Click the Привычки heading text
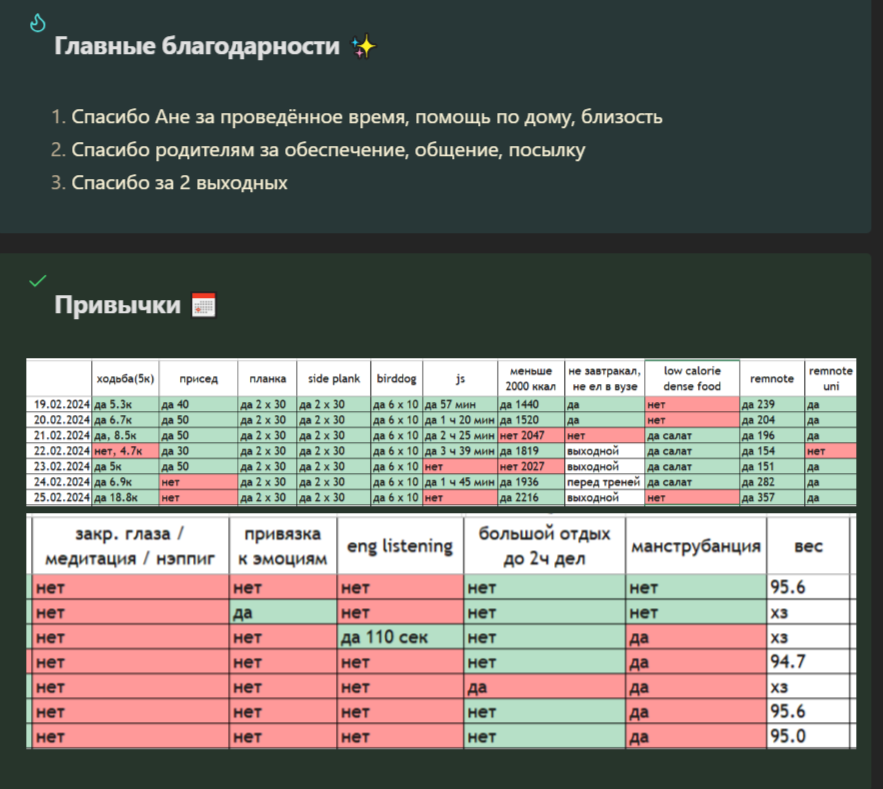Viewport: 883px width, 789px height. coord(118,305)
